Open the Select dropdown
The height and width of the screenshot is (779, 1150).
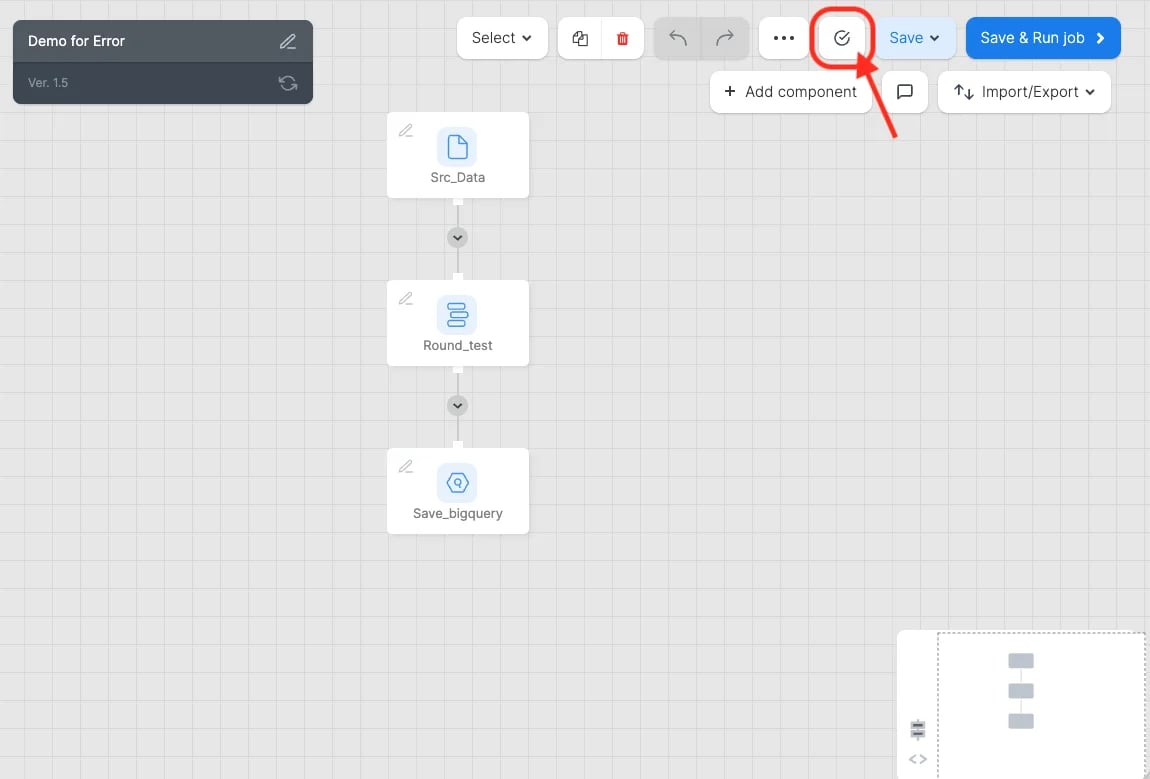click(x=502, y=38)
